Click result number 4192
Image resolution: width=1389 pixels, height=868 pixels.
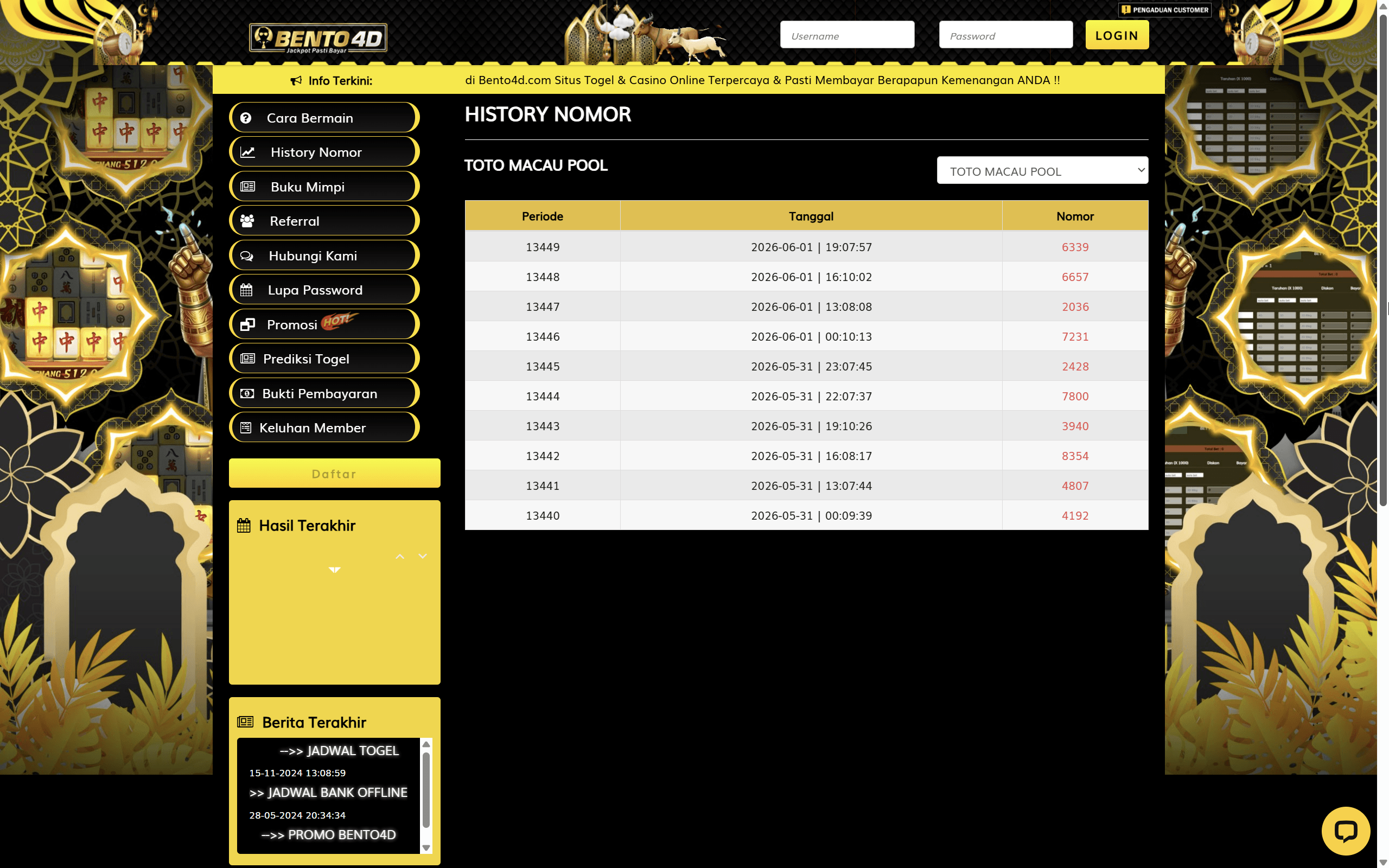pyautogui.click(x=1075, y=515)
